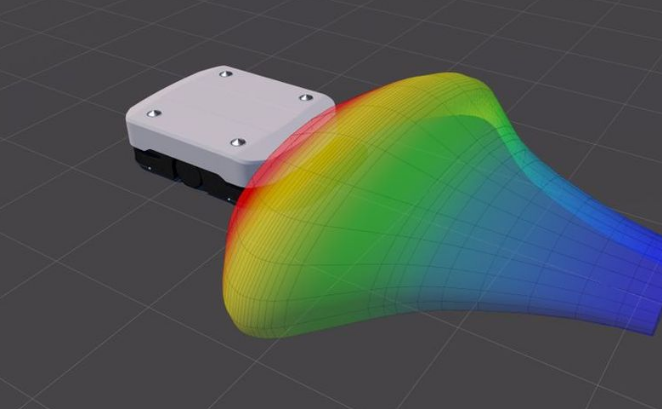Pick the left screw on the device lid
Image resolution: width=662 pixels, height=409 pixels.
(x=153, y=114)
